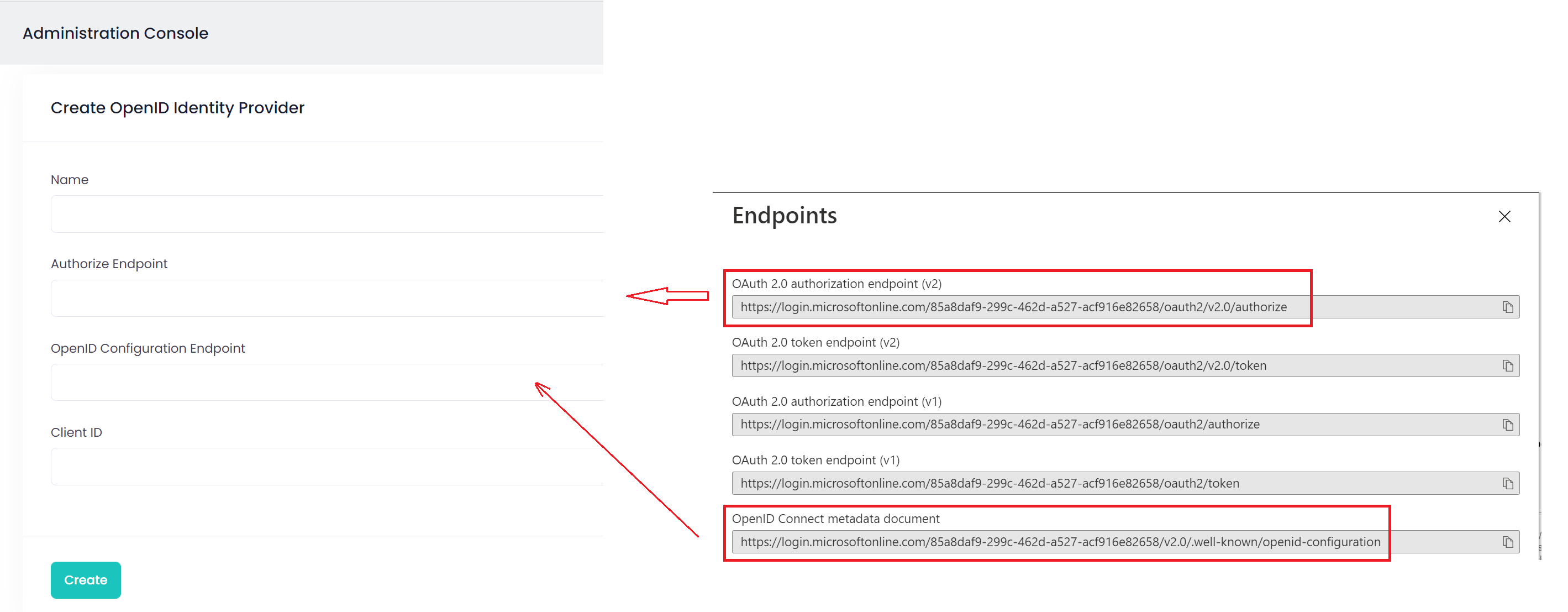
Task: Click the Create OpenID Identity Provider heading
Action: point(177,108)
